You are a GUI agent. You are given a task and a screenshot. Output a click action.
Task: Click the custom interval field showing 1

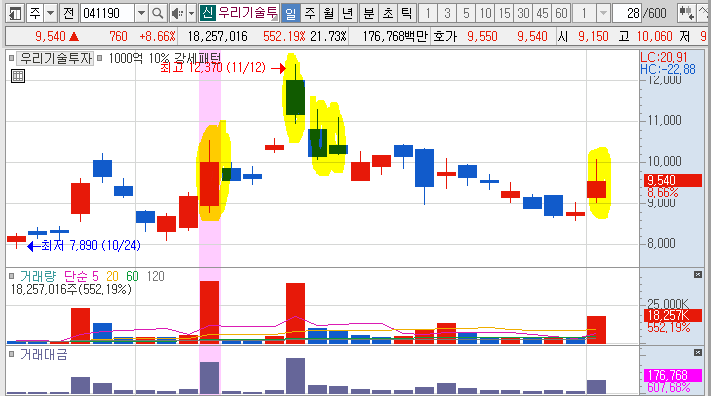(x=584, y=13)
